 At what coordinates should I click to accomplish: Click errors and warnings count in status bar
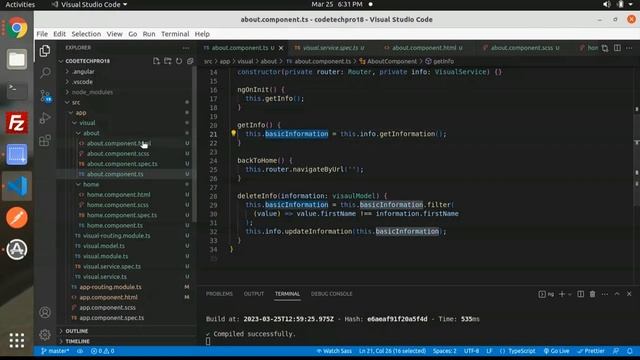(102, 351)
